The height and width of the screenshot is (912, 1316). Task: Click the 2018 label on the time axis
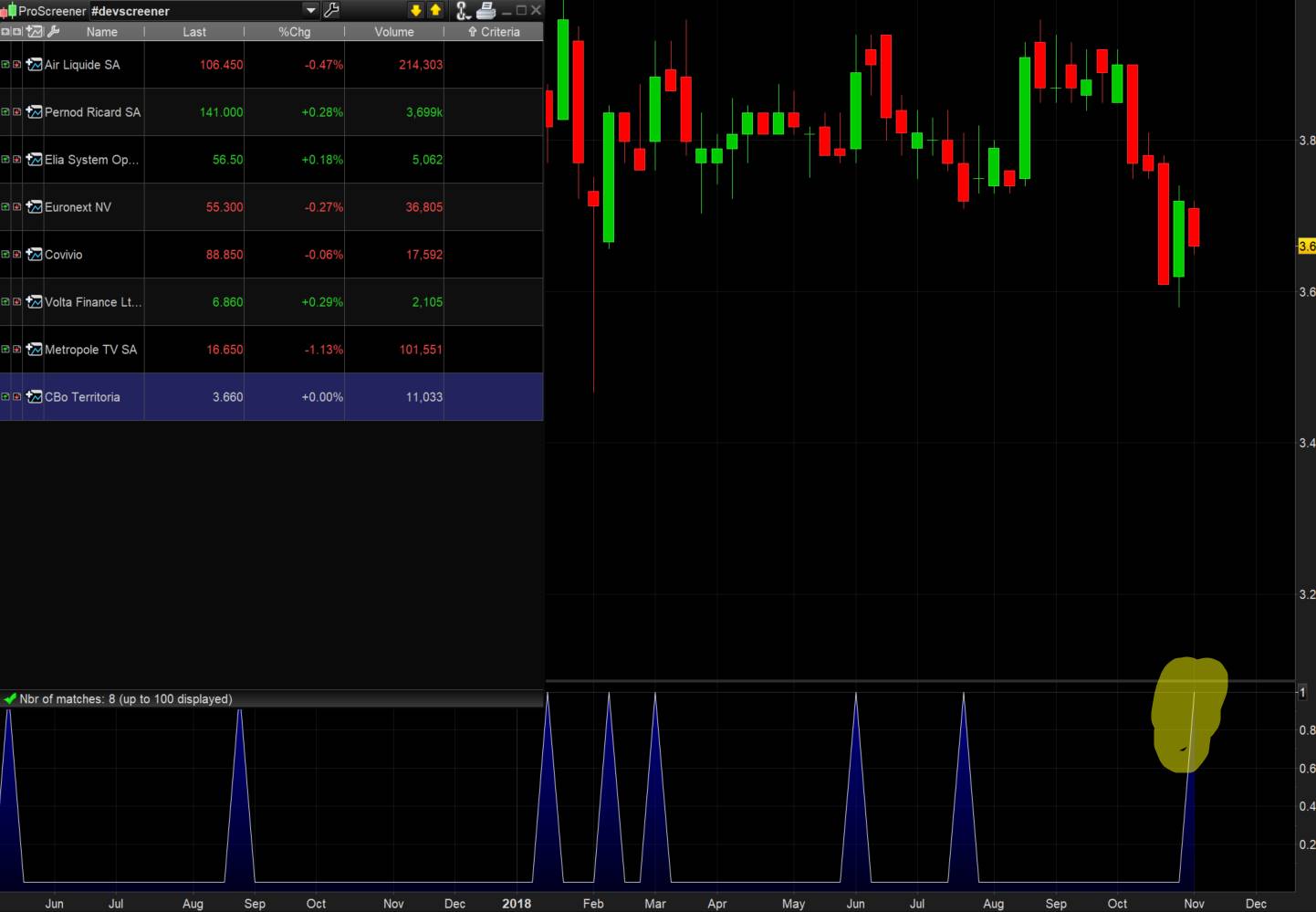(517, 904)
